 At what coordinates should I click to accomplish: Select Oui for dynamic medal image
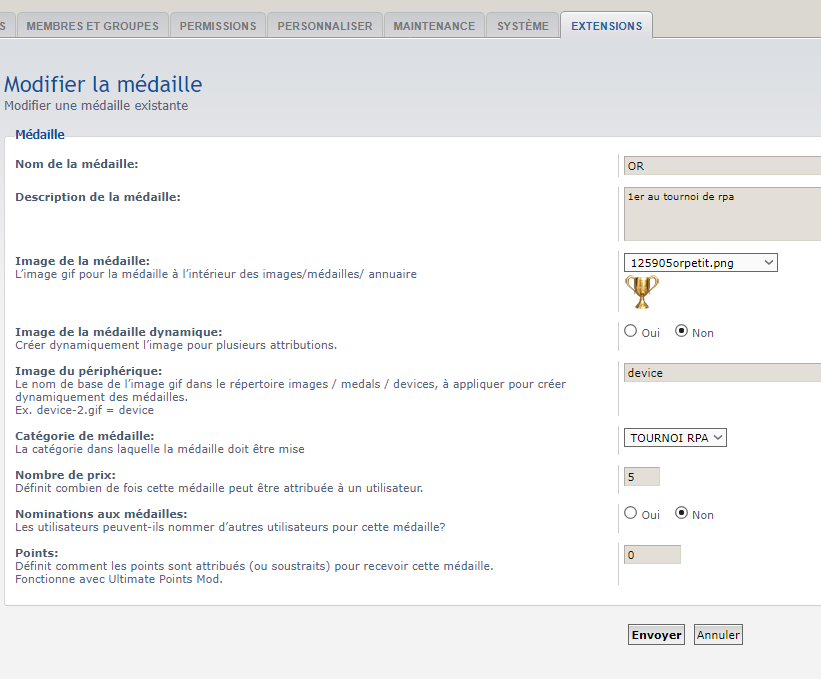tap(631, 331)
